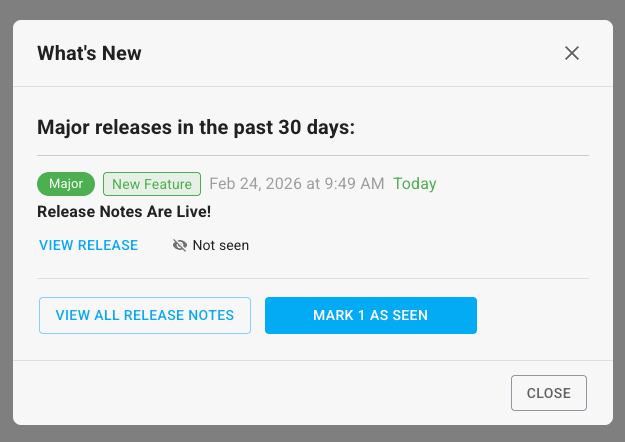Viewport: 625px width, 442px height.
Task: Click the New Feature tag
Action: coord(152,184)
